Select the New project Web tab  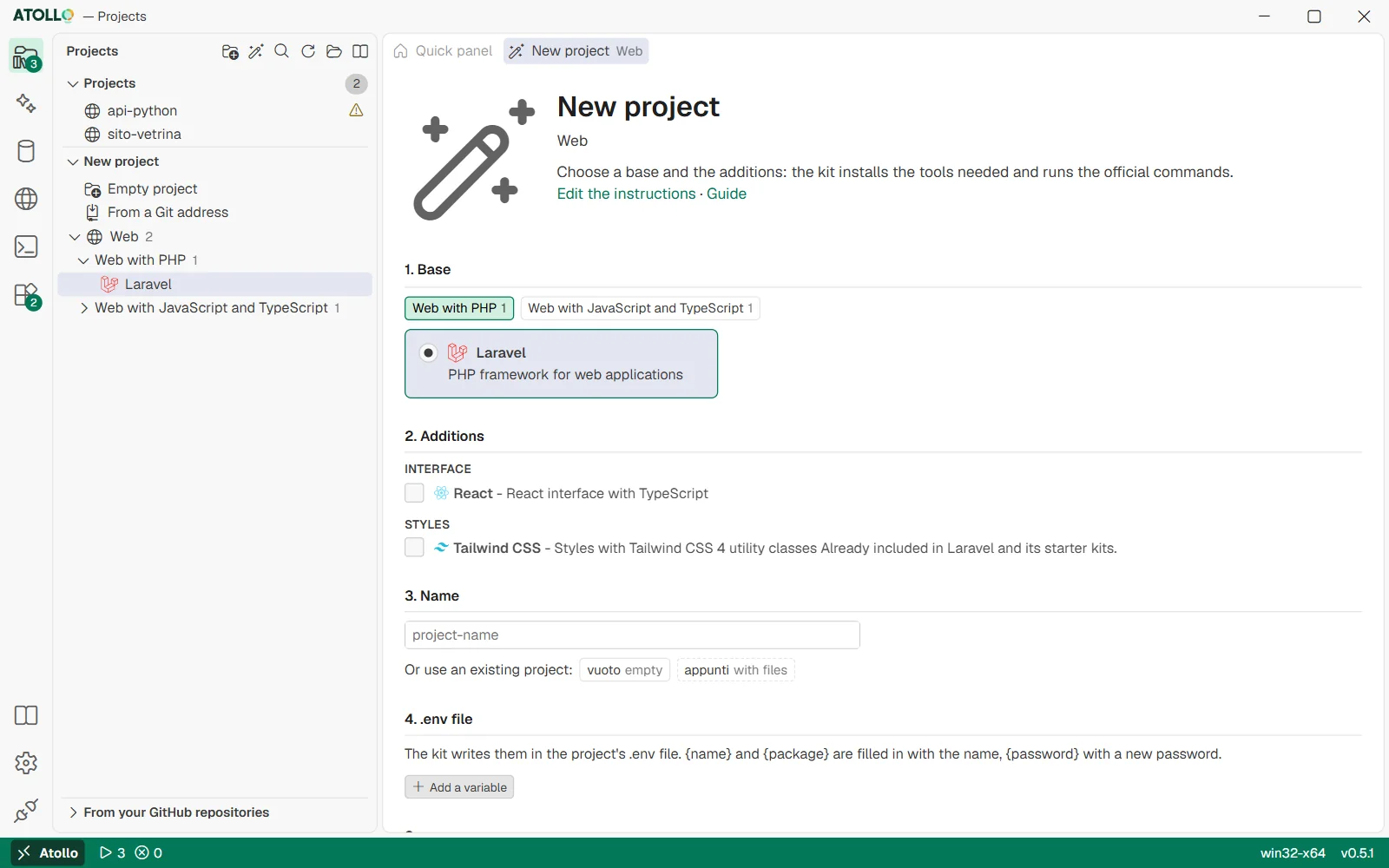pyautogui.click(x=576, y=51)
